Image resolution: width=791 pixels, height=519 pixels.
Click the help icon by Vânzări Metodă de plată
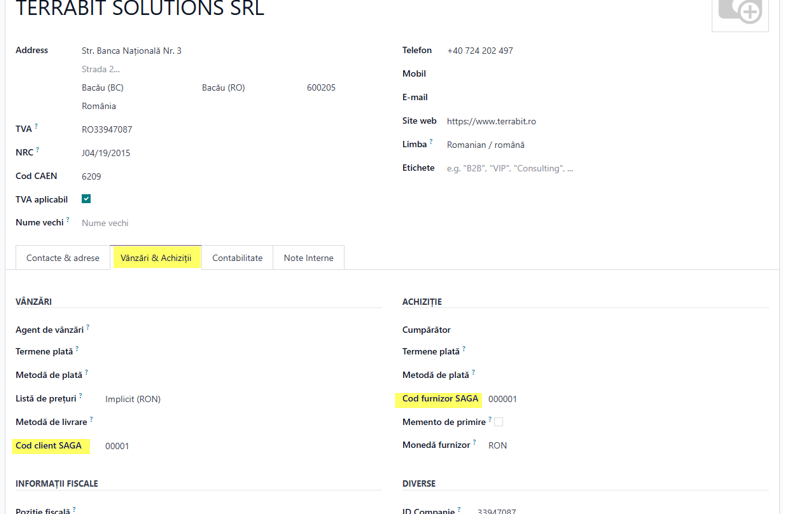pyautogui.click(x=86, y=372)
